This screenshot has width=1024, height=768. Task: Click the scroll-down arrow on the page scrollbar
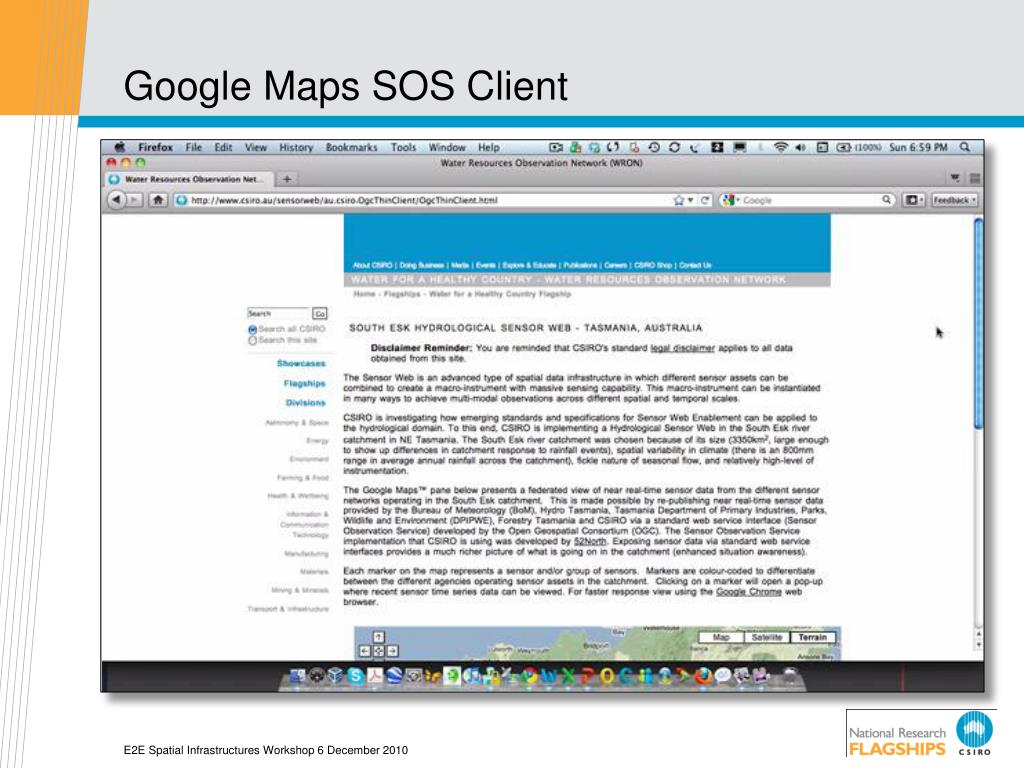click(978, 645)
